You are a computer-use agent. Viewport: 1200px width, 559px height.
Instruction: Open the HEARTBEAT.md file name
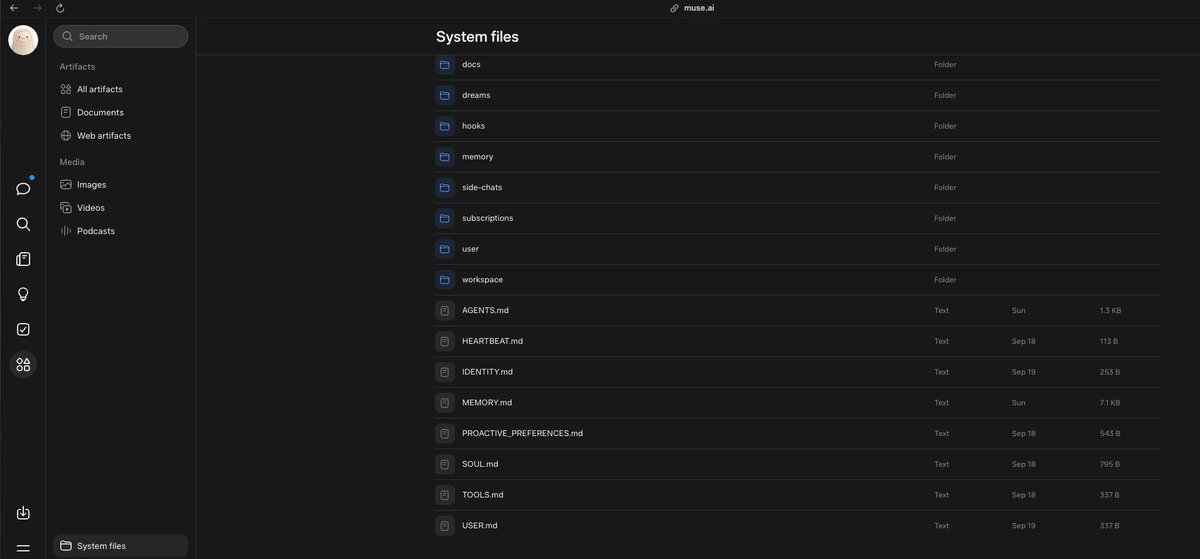pos(492,341)
